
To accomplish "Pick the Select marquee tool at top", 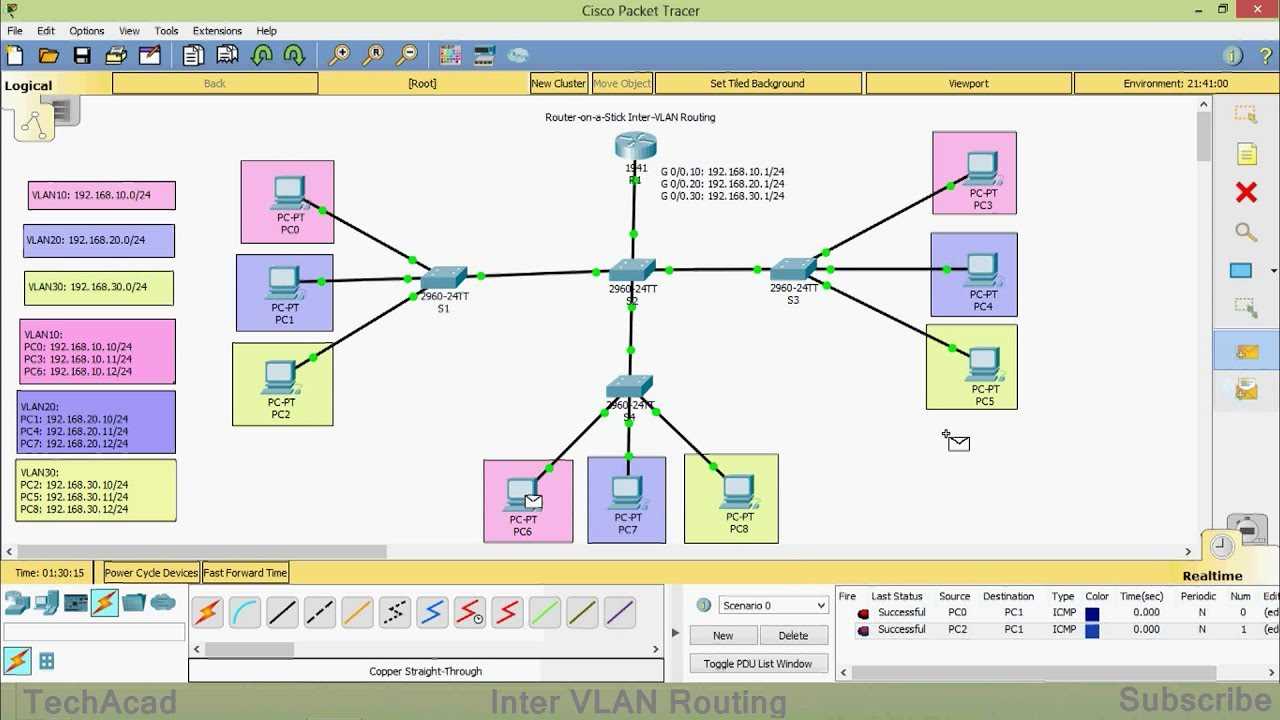I will click(x=1246, y=114).
